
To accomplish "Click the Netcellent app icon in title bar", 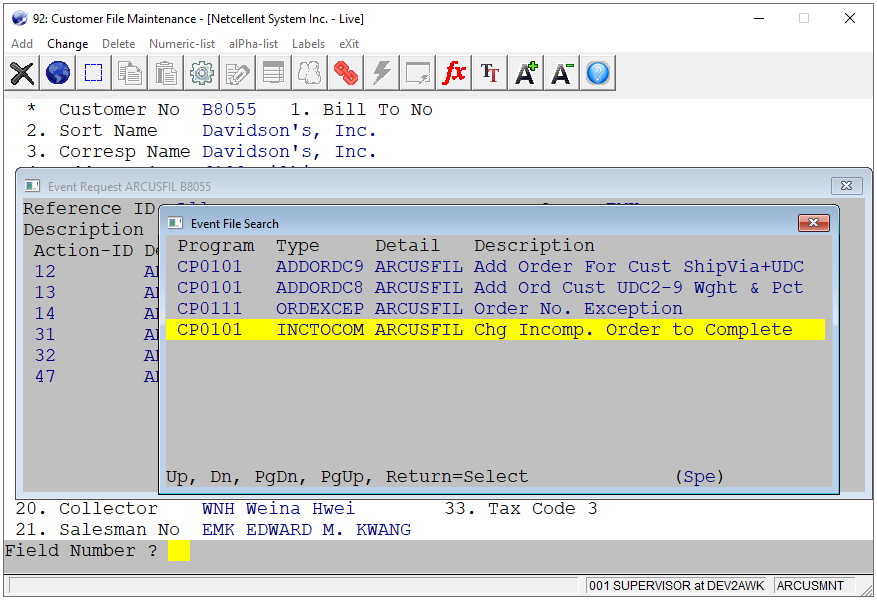I will (20, 18).
